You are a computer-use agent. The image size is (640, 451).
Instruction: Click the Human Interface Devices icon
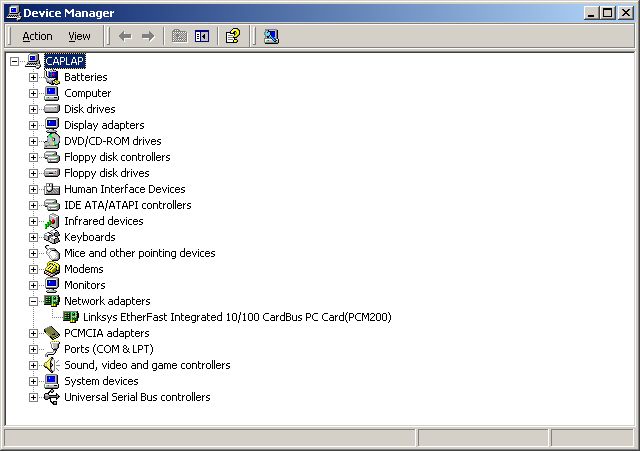tap(52, 189)
